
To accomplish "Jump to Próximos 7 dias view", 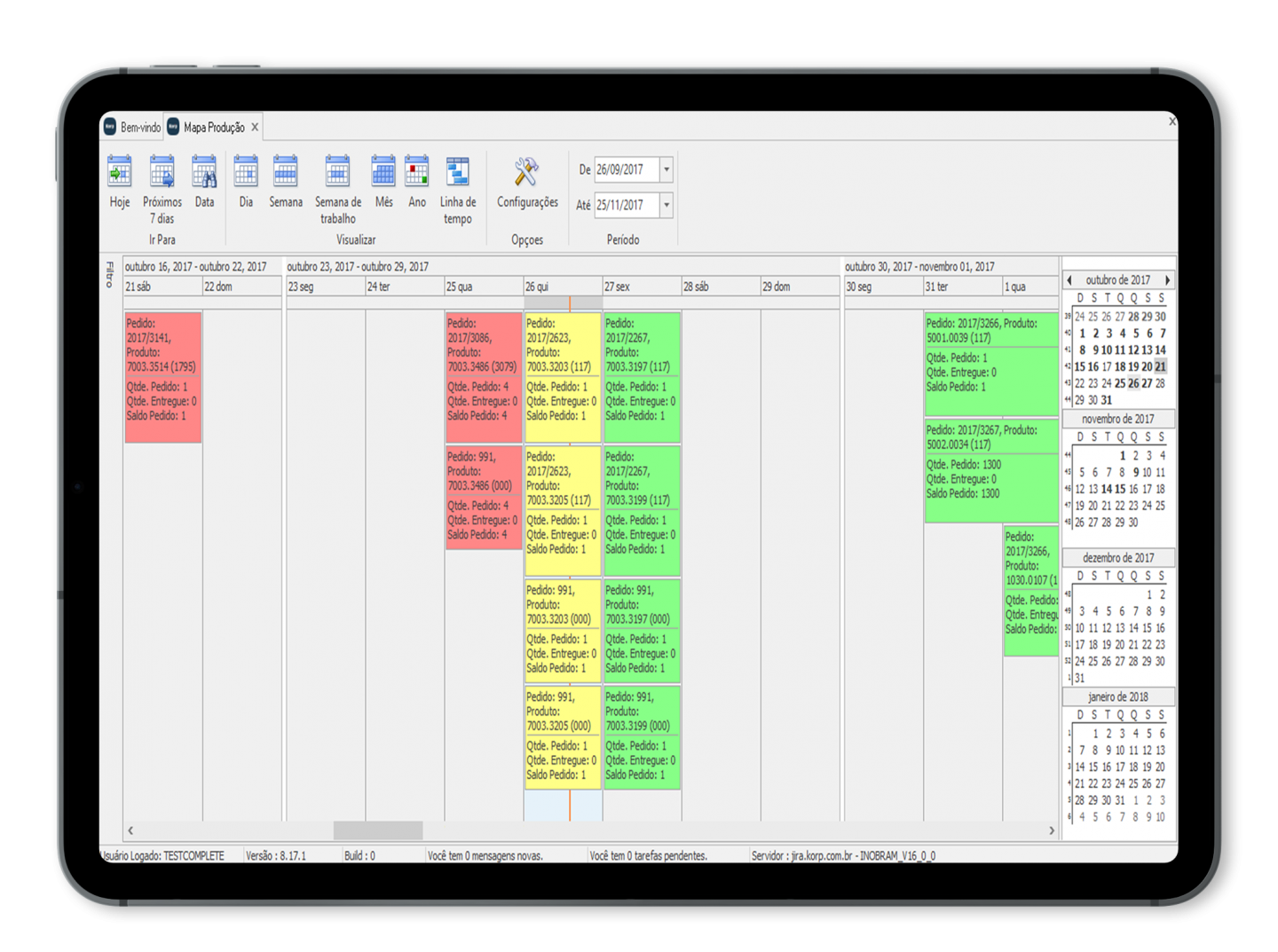I will pyautogui.click(x=162, y=190).
